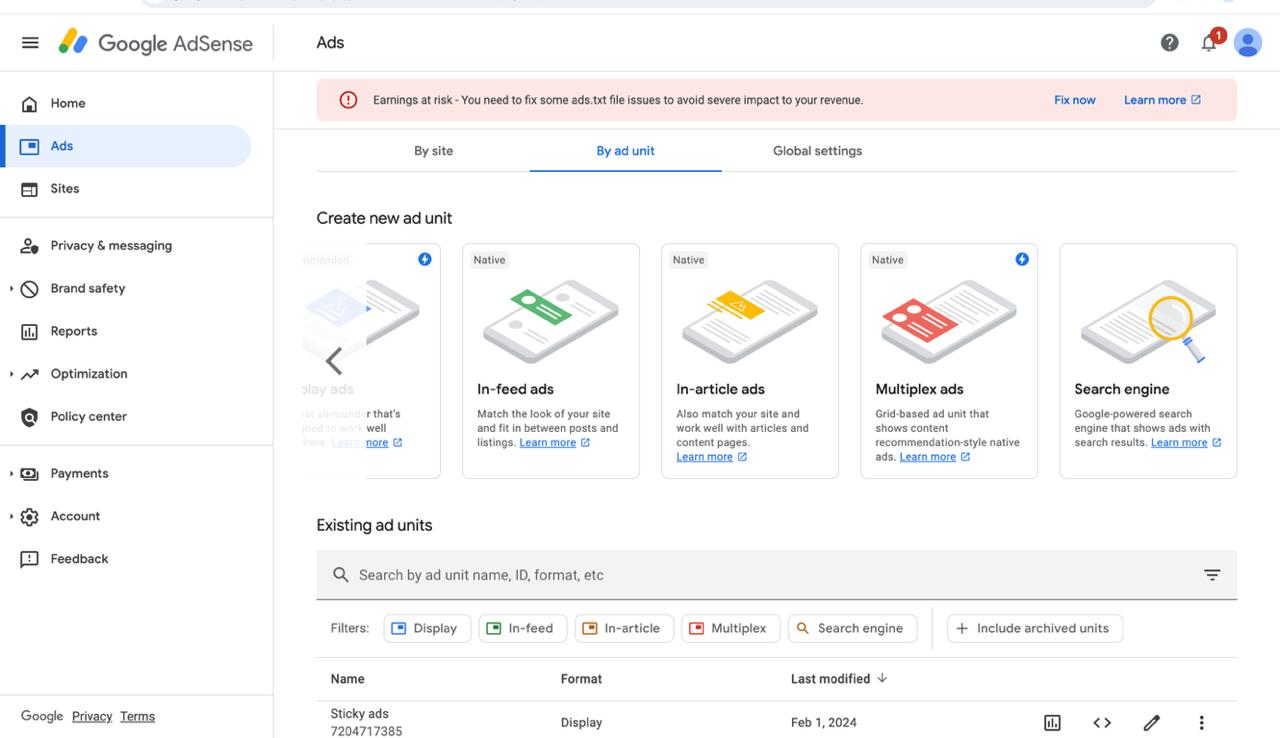
Task: Click the lightning badge on Multiplex card
Action: coord(1022,259)
